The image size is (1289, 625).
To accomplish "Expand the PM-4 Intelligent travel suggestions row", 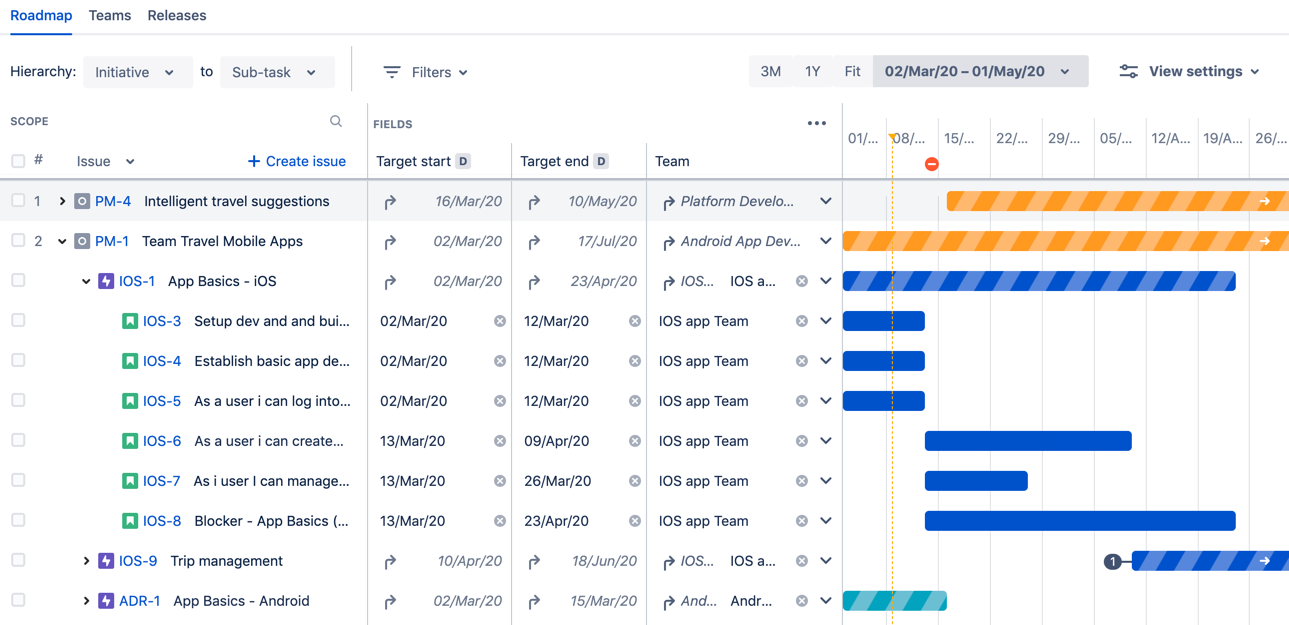I will pos(62,201).
